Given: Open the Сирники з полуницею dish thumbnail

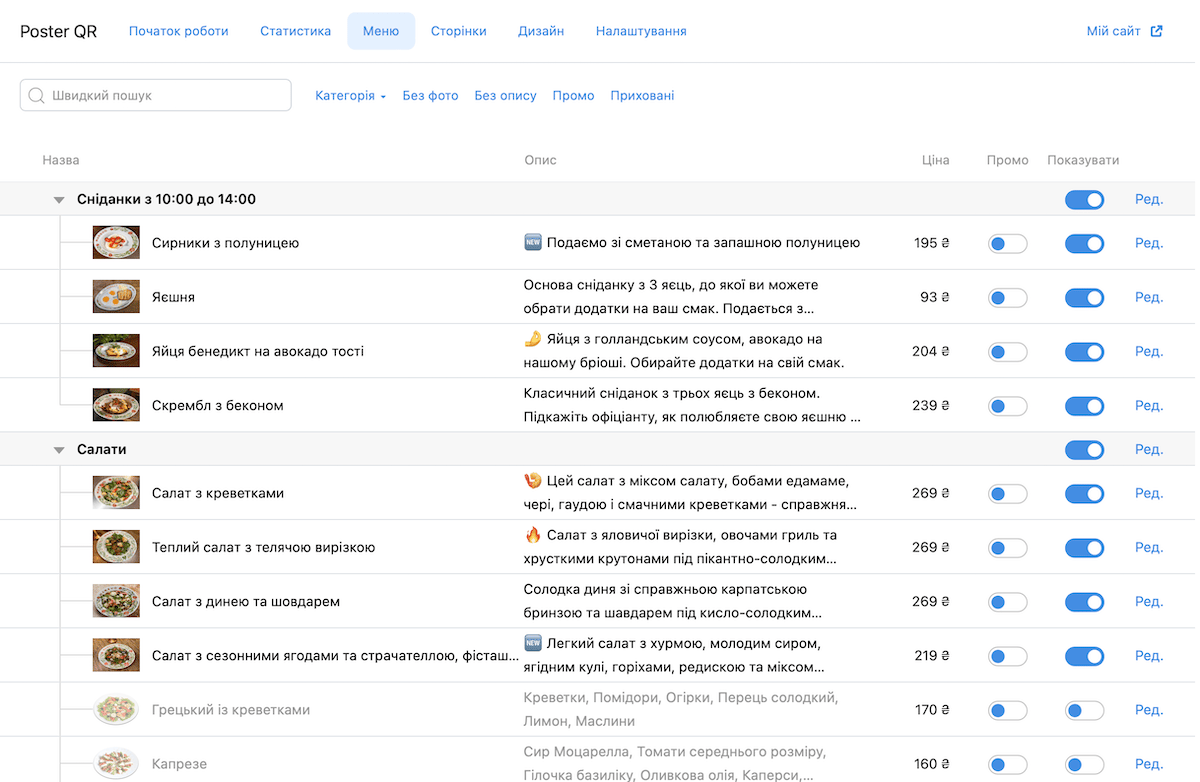Looking at the screenshot, I should tap(116, 243).
